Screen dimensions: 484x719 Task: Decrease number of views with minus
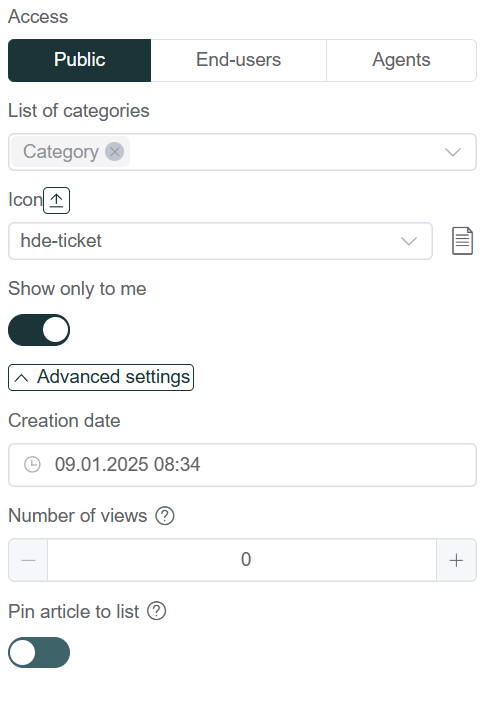[28, 560]
